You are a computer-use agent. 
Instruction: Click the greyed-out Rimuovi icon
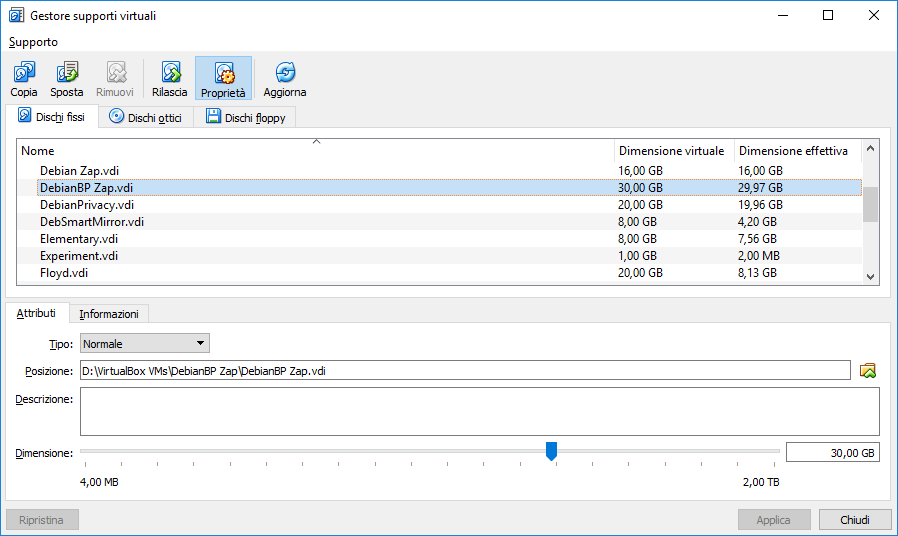[x=115, y=73]
